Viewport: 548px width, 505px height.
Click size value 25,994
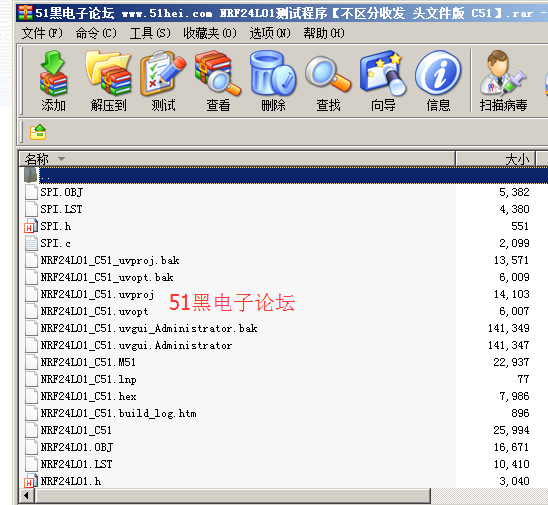coord(511,430)
